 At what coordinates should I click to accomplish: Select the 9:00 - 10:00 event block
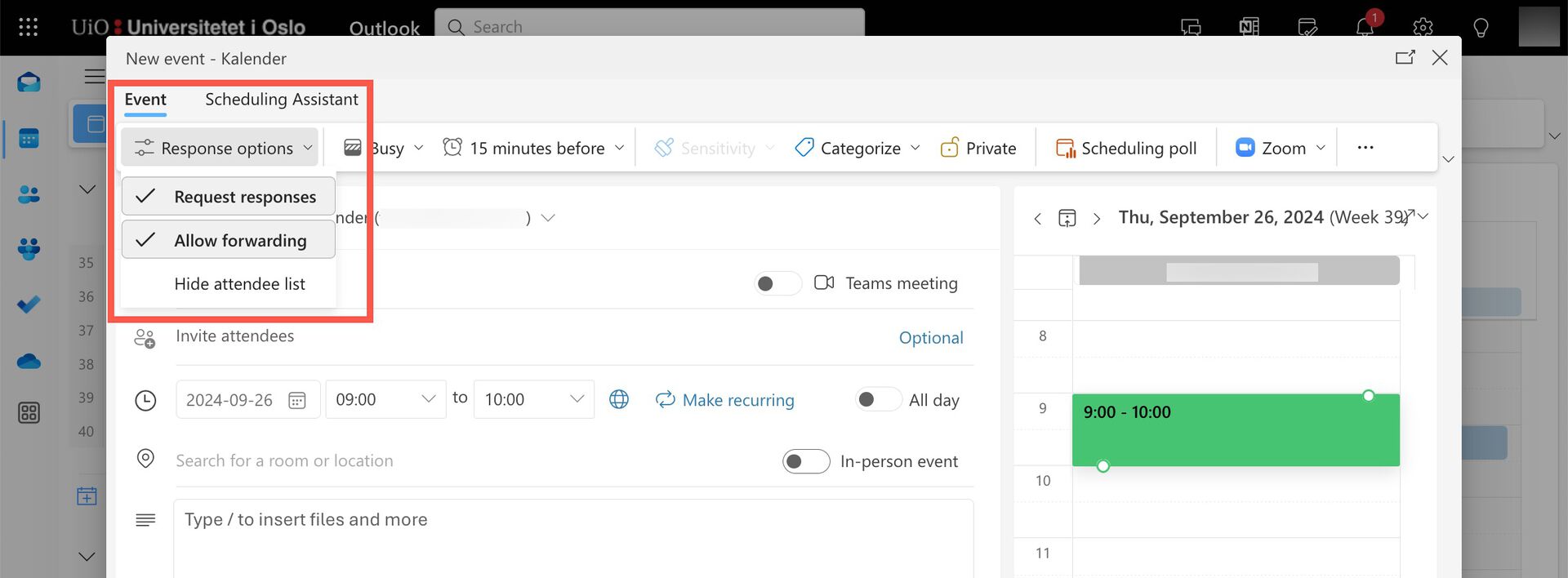[1236, 430]
